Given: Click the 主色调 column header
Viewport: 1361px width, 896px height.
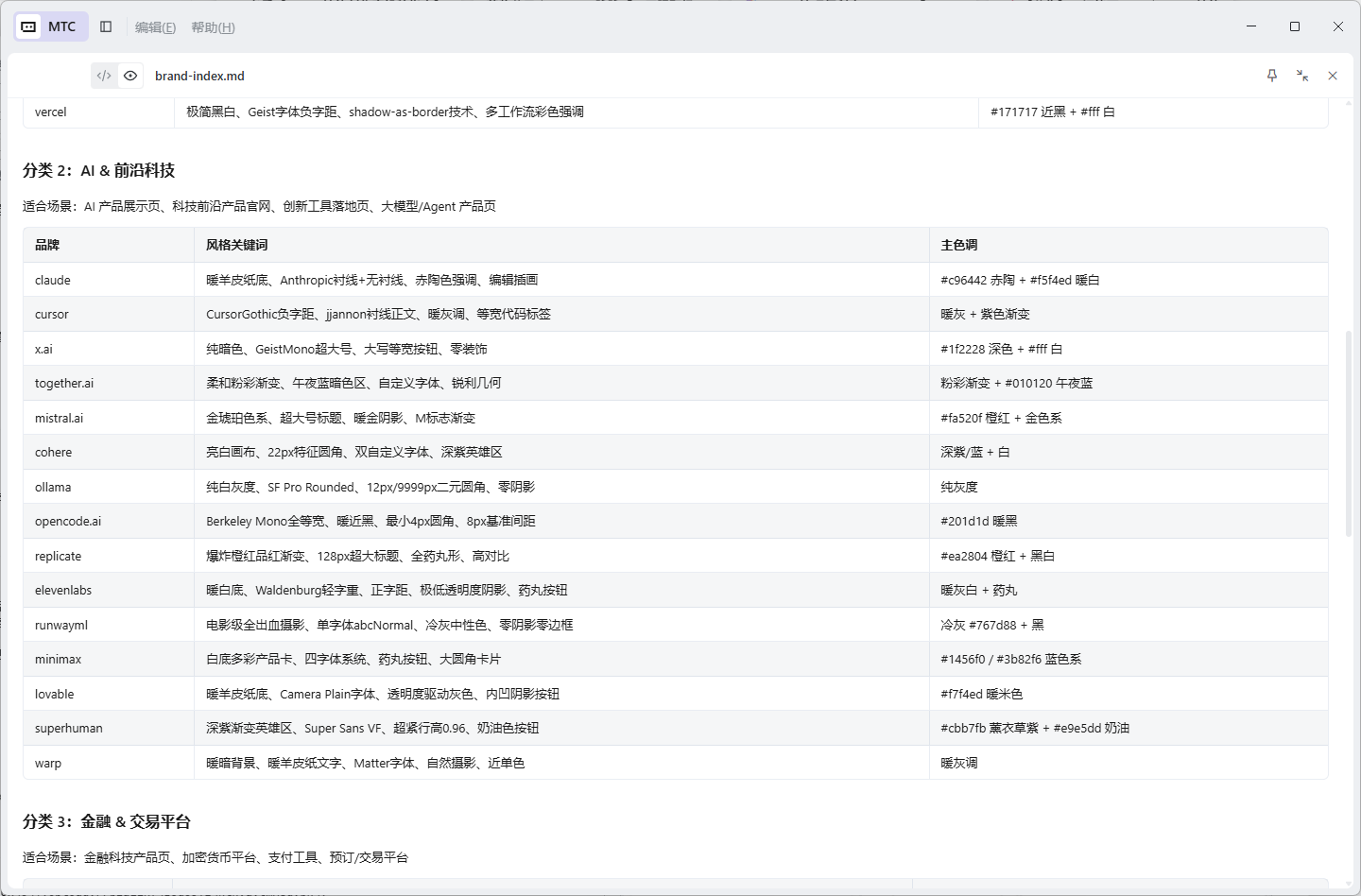Looking at the screenshot, I should [1128, 245].
